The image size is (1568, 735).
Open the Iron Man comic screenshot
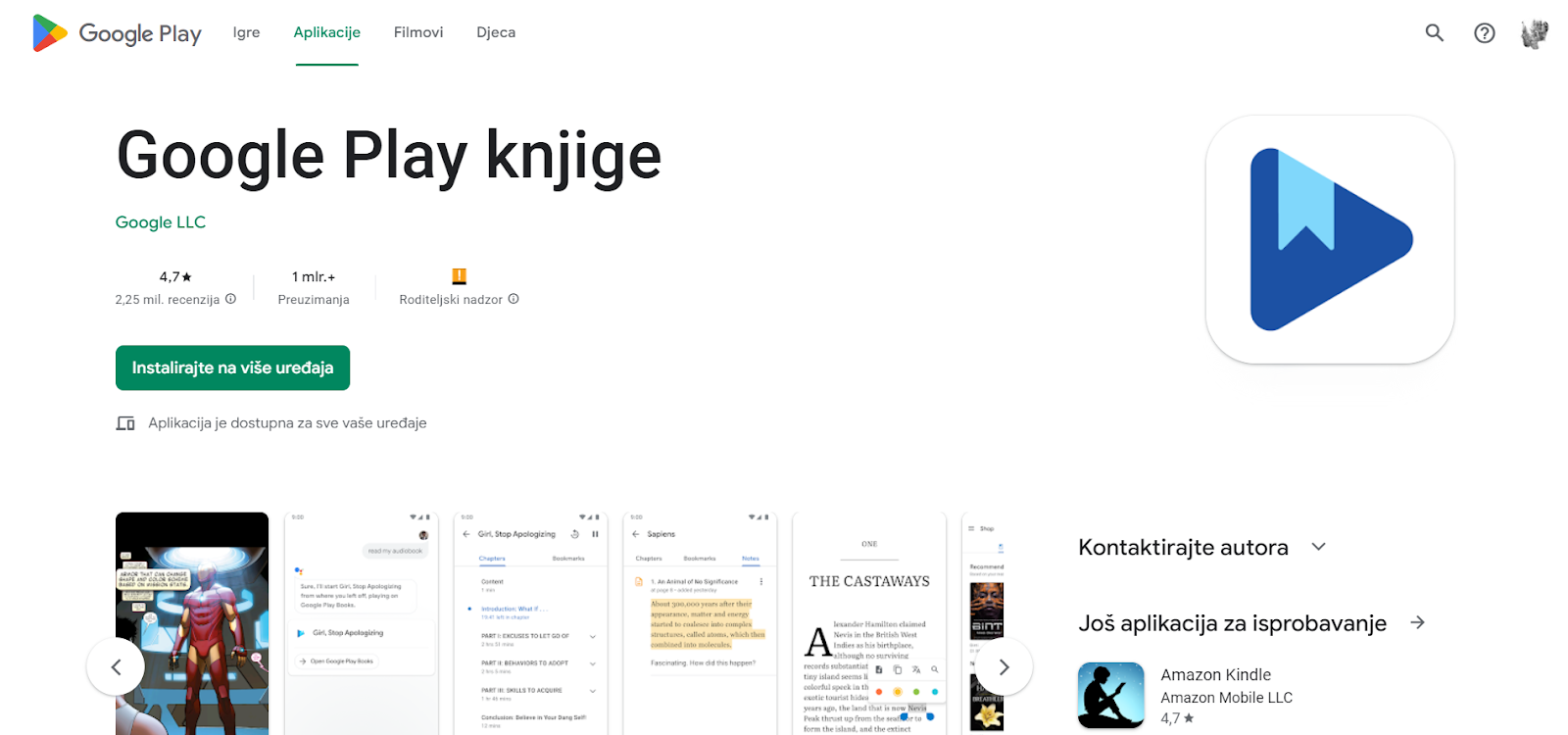[192, 623]
